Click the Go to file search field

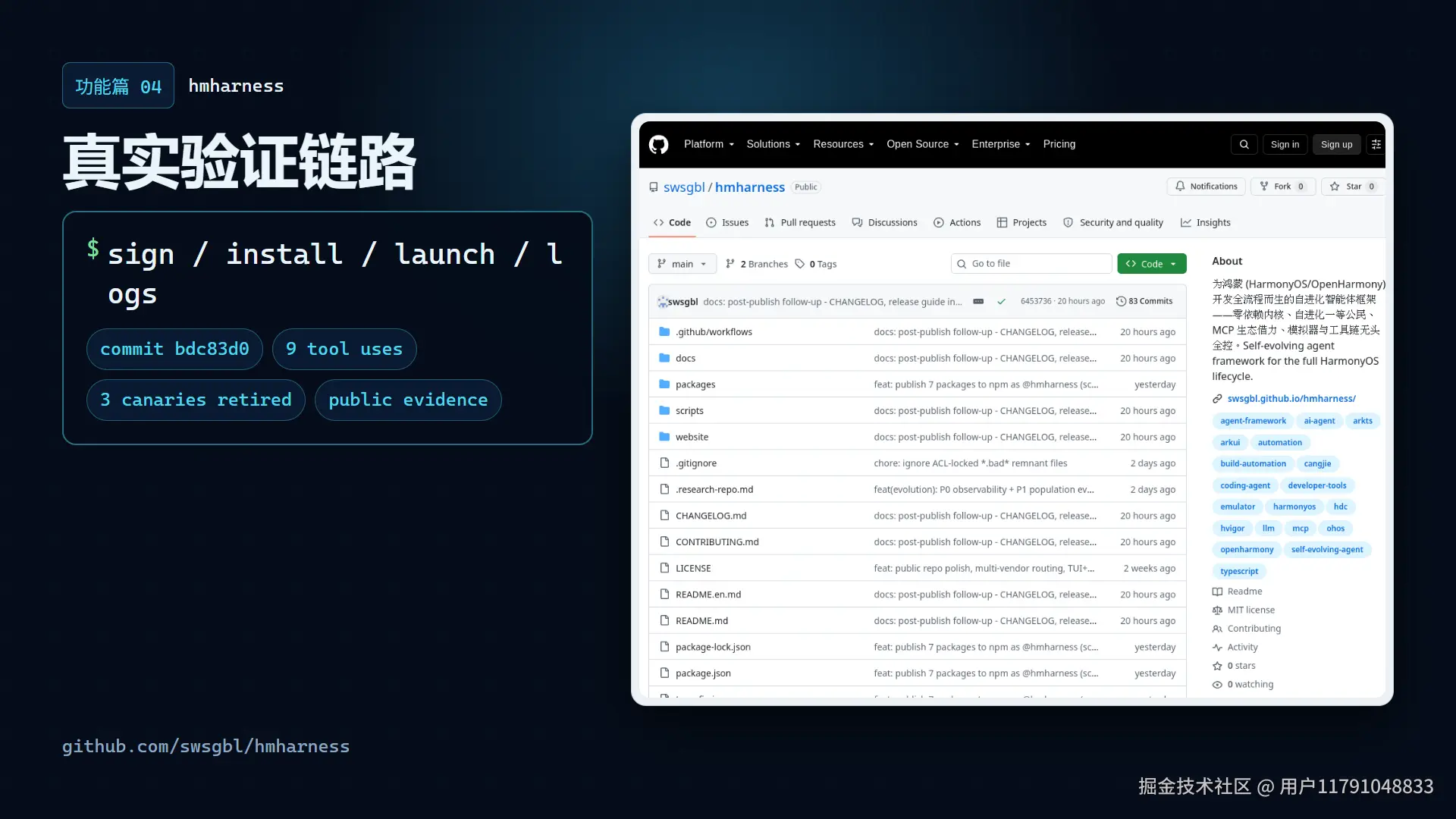(1031, 264)
